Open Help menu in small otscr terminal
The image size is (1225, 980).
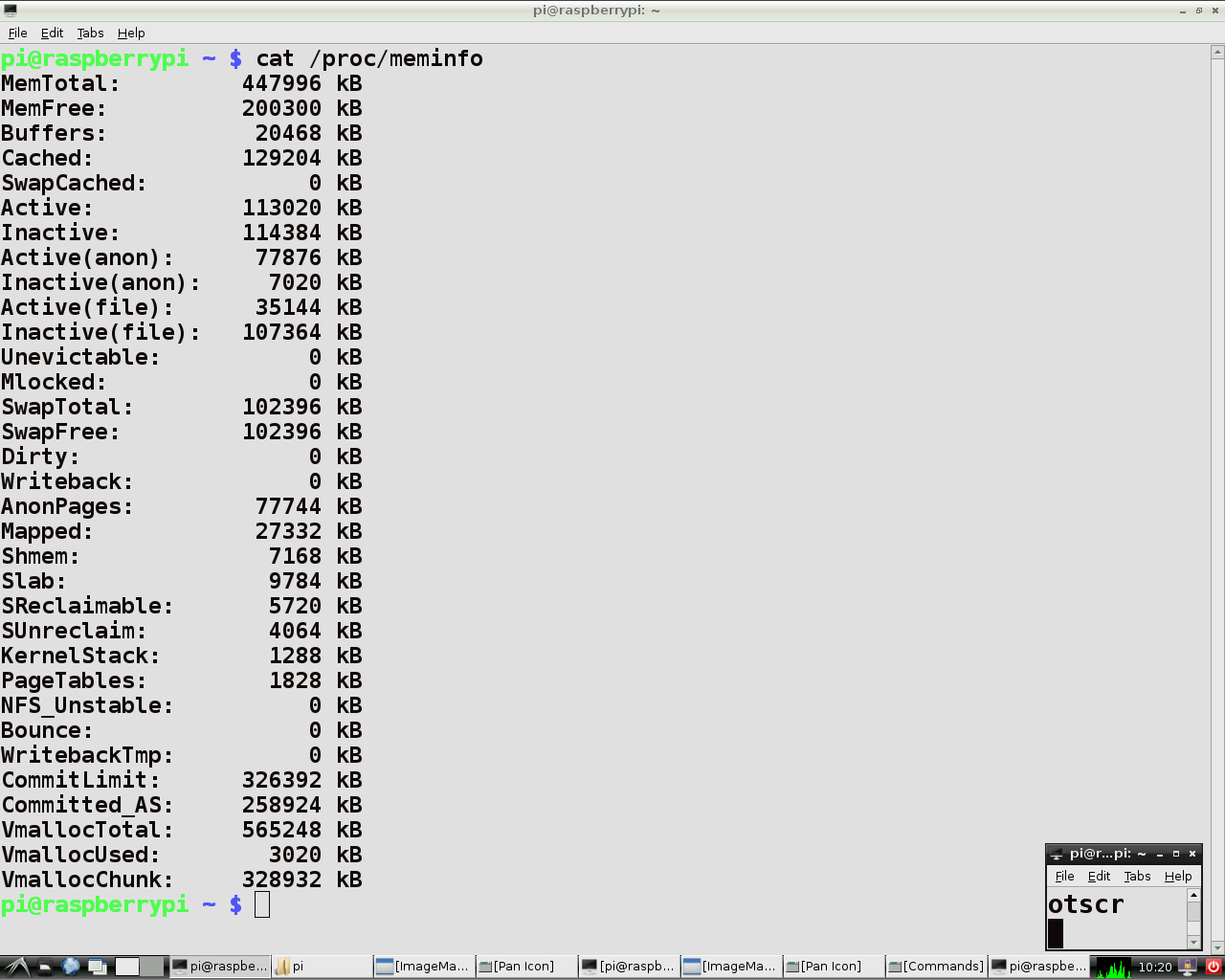[1178, 876]
